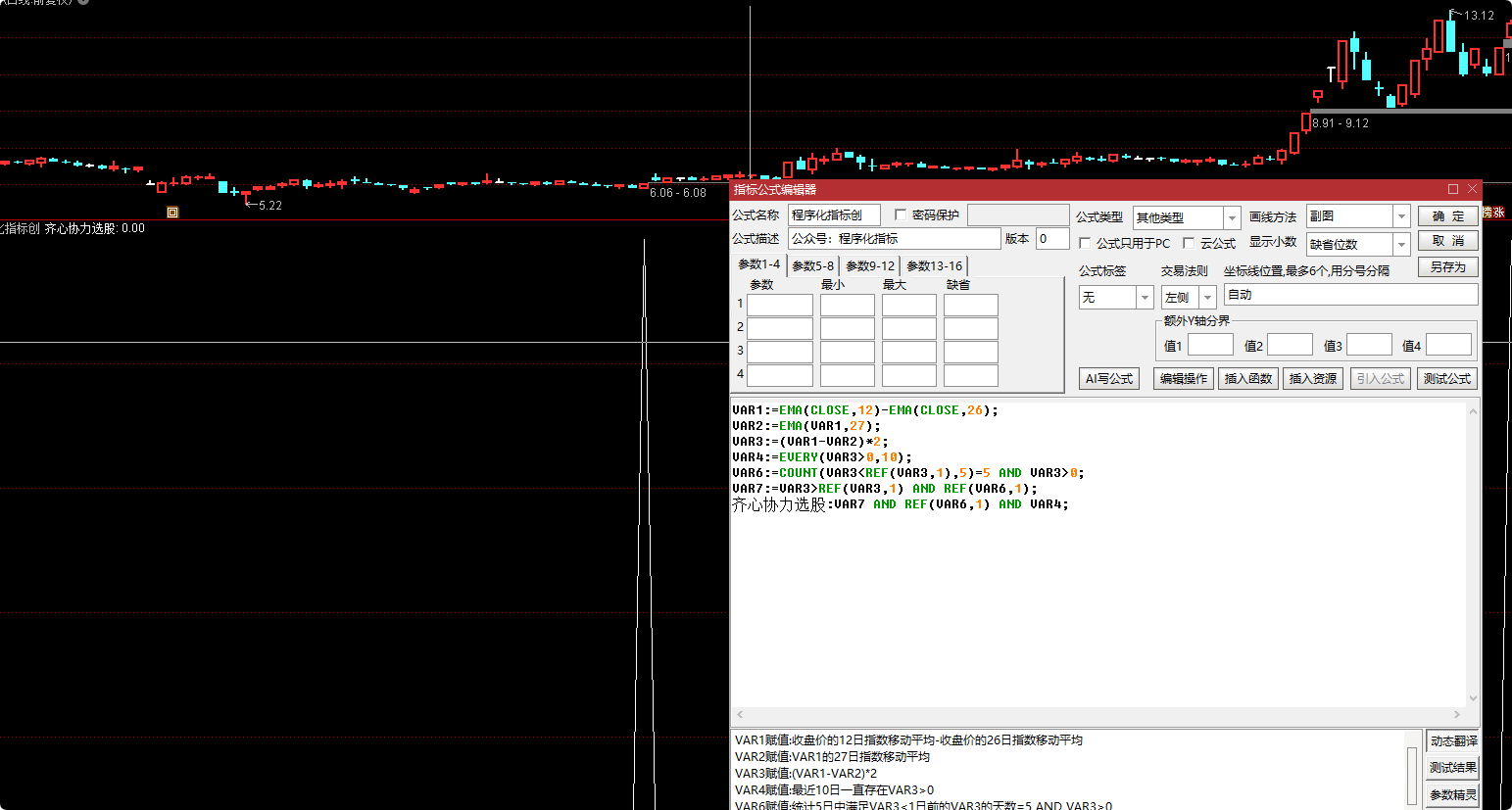Viewport: 1512px width, 810px height.
Task: Click the horizontal scrollbar right arrow in code editor
Action: pos(1457,715)
